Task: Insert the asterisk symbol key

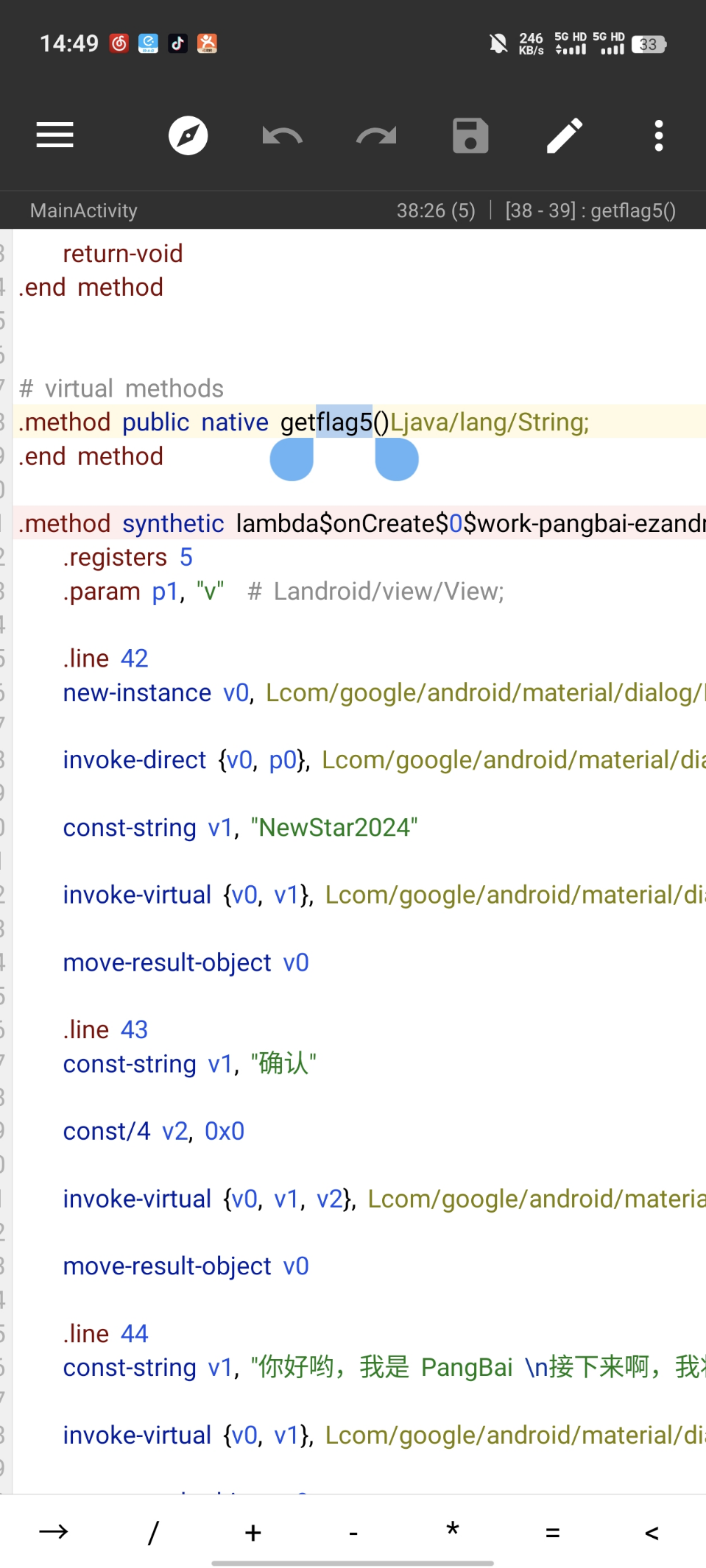Action: point(453,1530)
